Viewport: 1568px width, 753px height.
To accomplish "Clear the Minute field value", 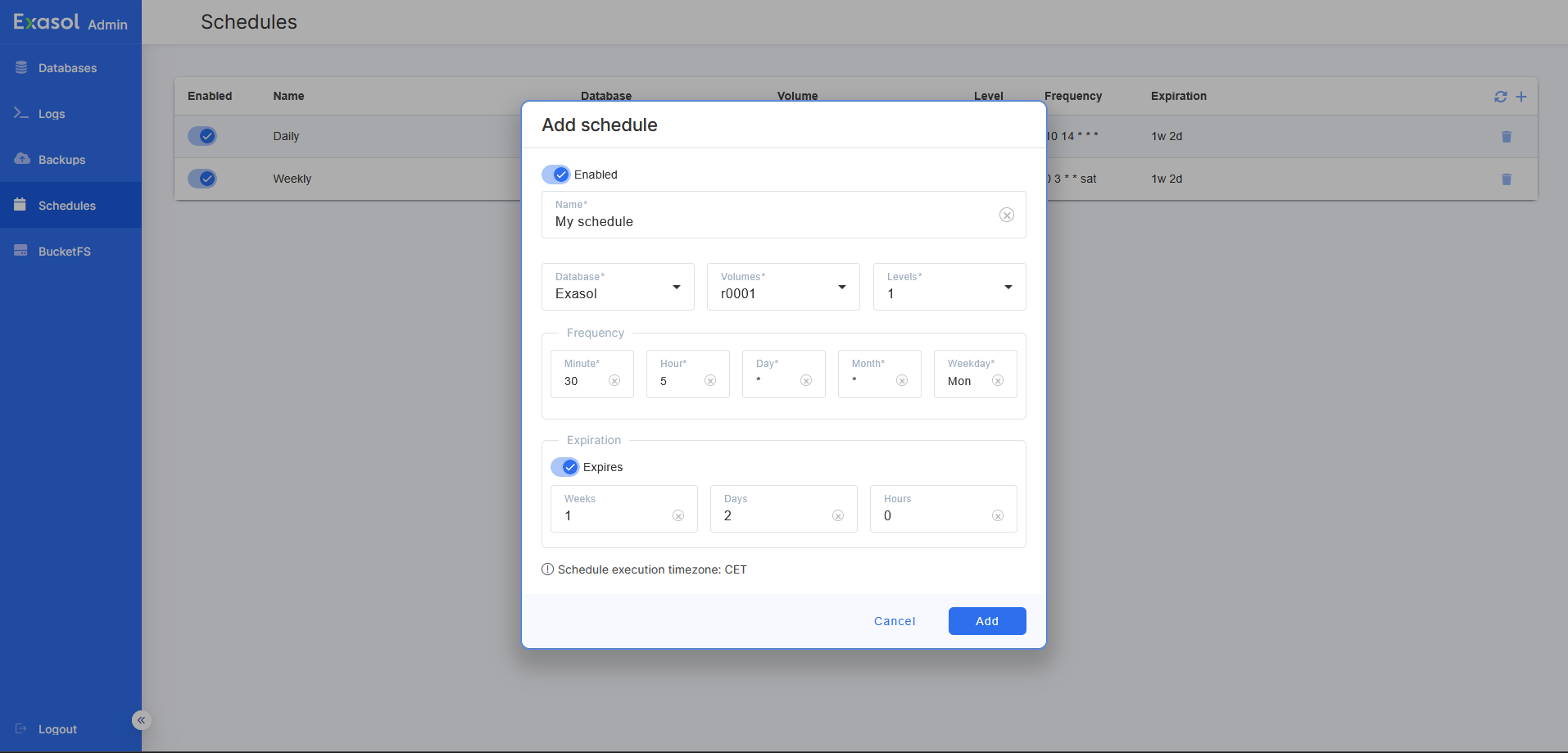I will point(614,381).
